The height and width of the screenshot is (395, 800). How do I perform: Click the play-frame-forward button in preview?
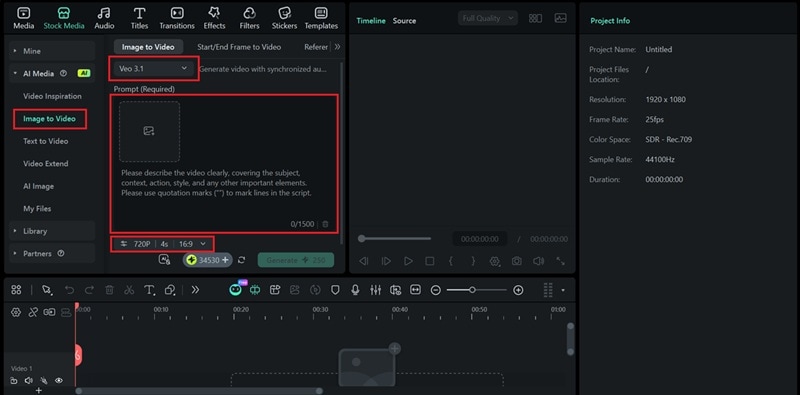pos(386,261)
